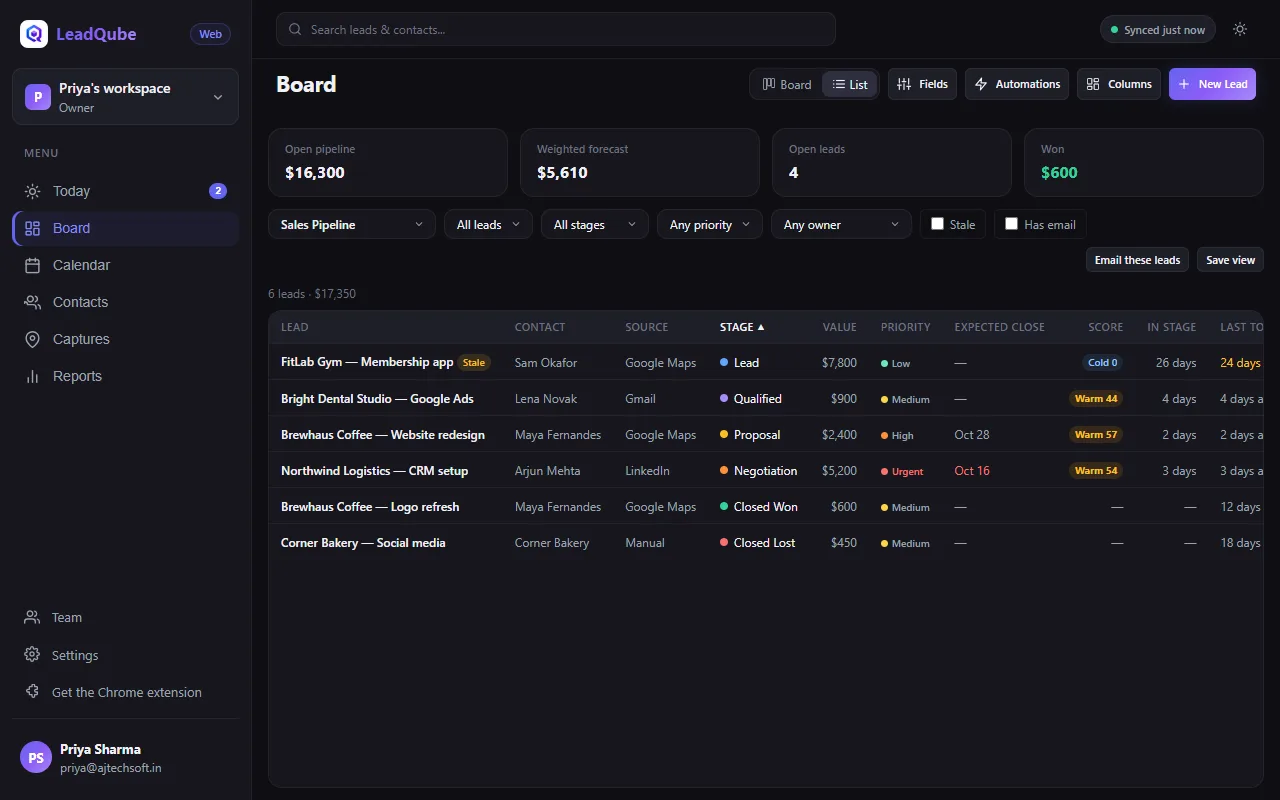This screenshot has width=1280, height=800.
Task: Click Email these leads button
Action: pyautogui.click(x=1137, y=260)
